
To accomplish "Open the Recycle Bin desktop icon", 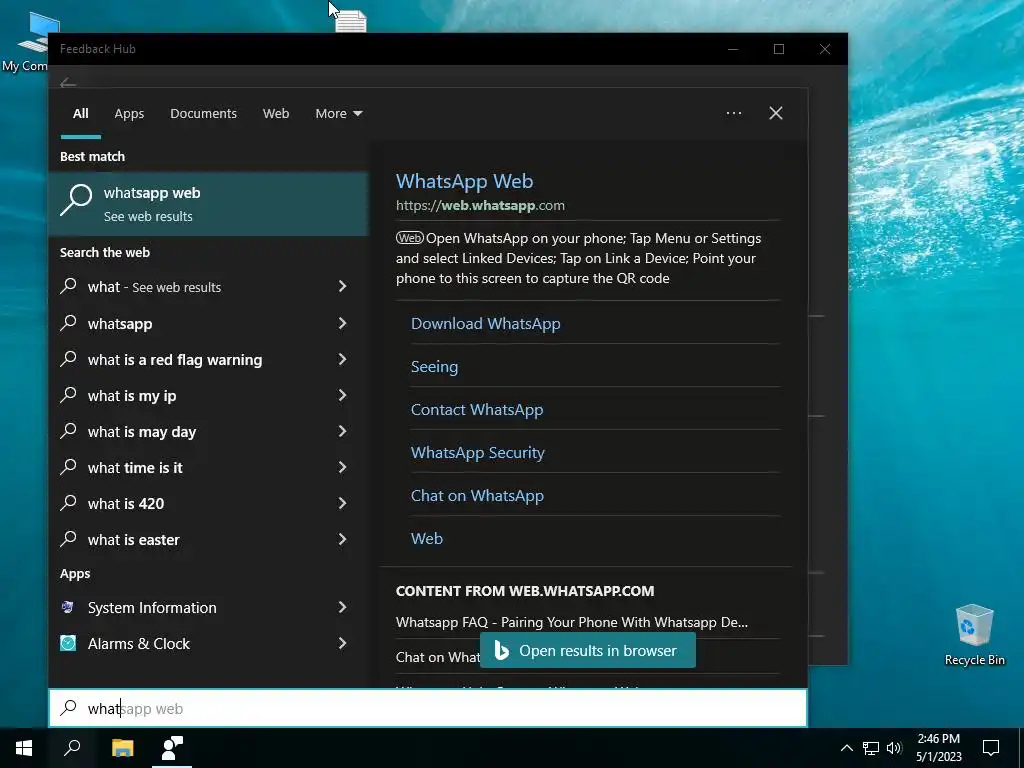I will click(974, 634).
